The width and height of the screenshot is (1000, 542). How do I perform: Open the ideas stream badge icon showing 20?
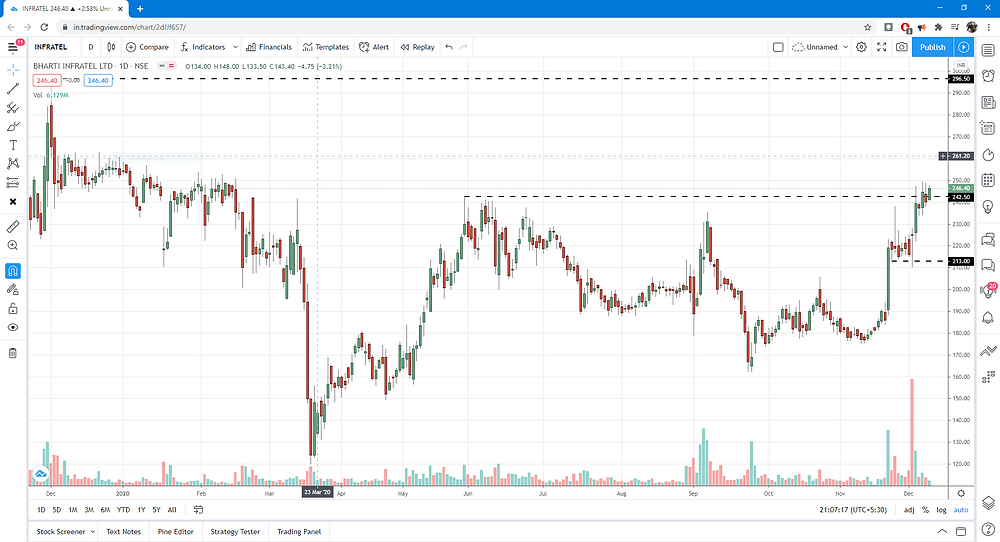tap(988, 291)
